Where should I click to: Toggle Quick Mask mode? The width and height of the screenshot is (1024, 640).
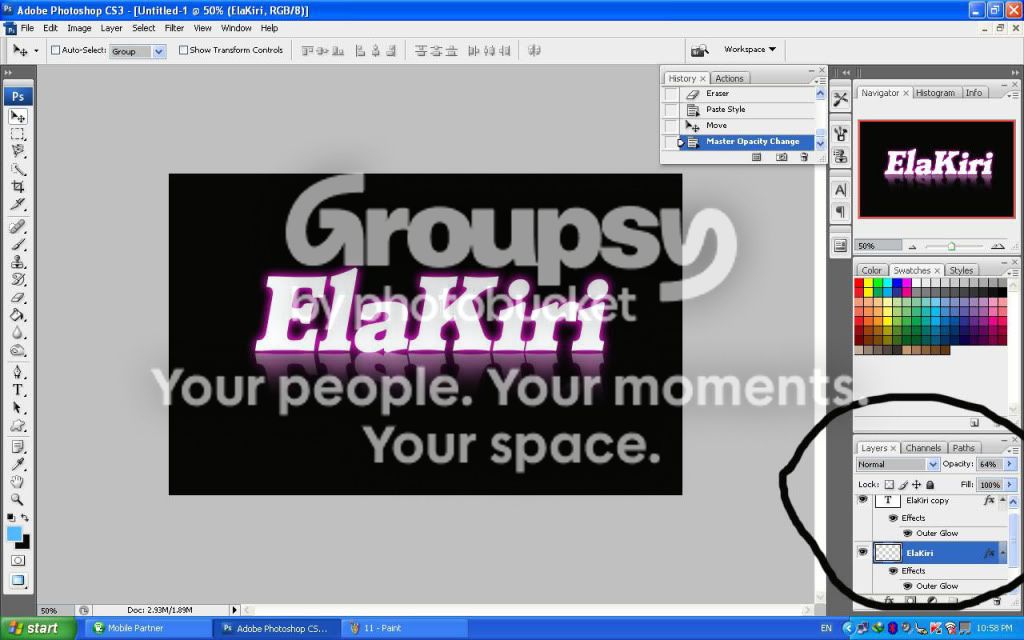(18, 560)
